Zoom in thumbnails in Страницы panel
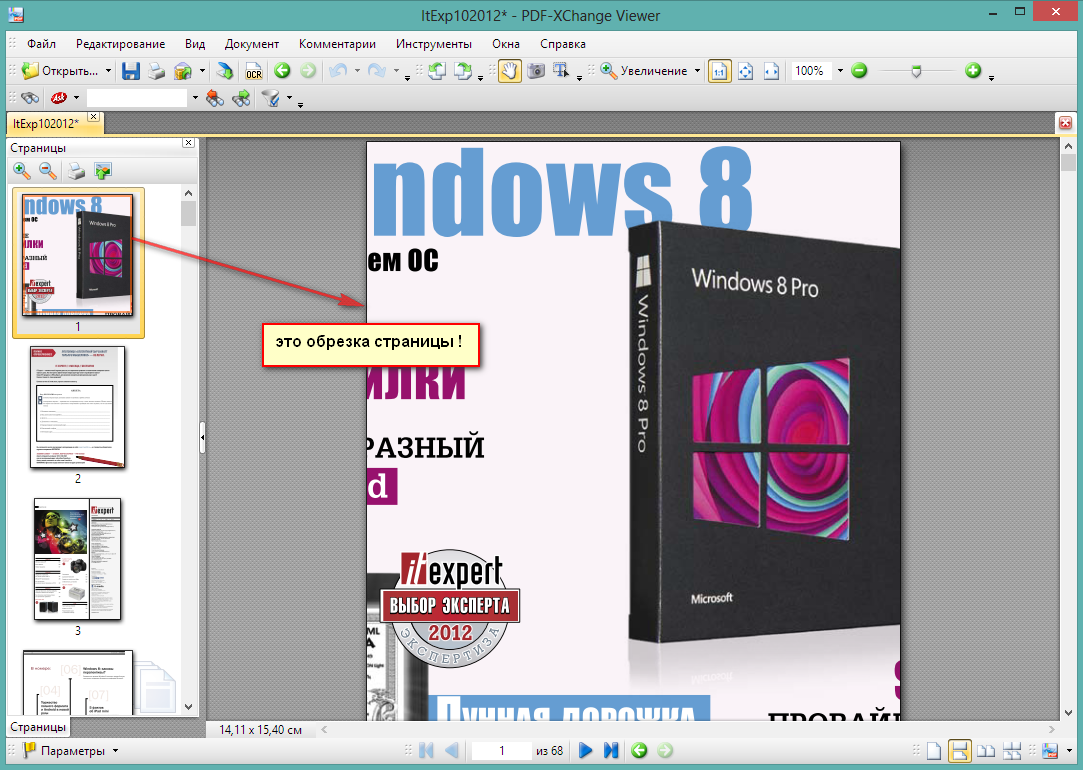This screenshot has width=1083, height=770. [x=22, y=171]
